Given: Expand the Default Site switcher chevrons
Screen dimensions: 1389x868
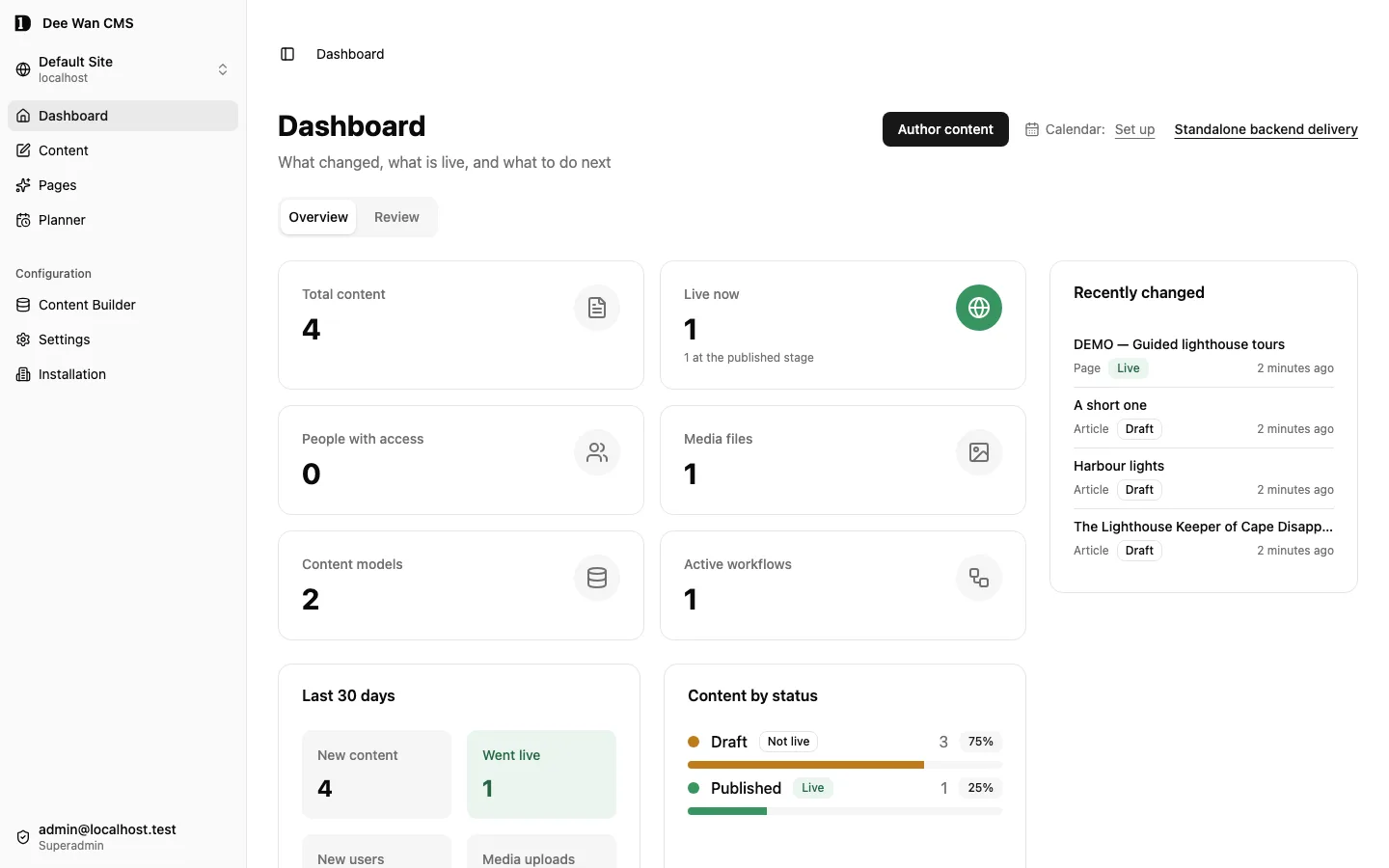Looking at the screenshot, I should point(223,69).
